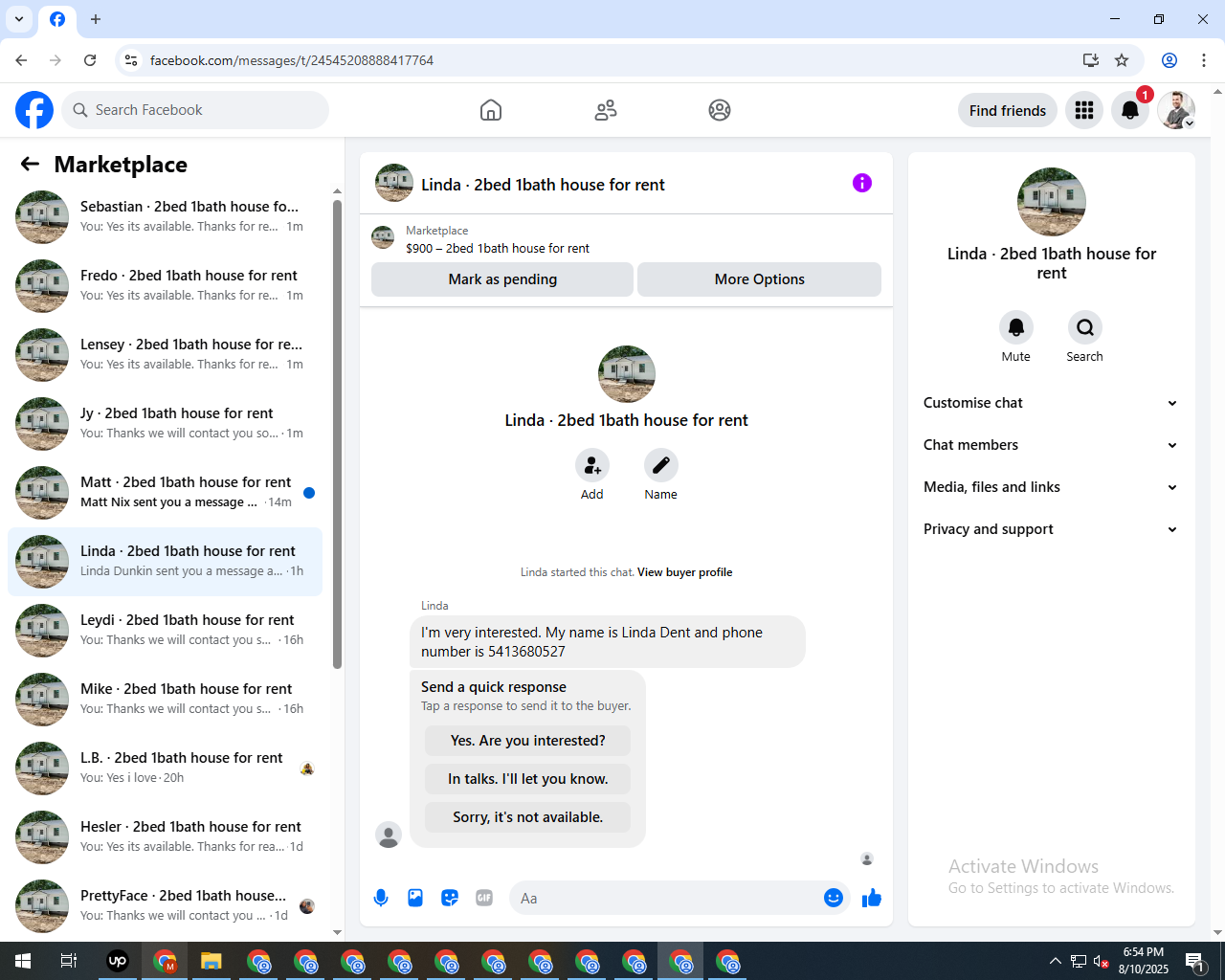
Task: Install app icon in address bar
Action: (x=1091, y=60)
